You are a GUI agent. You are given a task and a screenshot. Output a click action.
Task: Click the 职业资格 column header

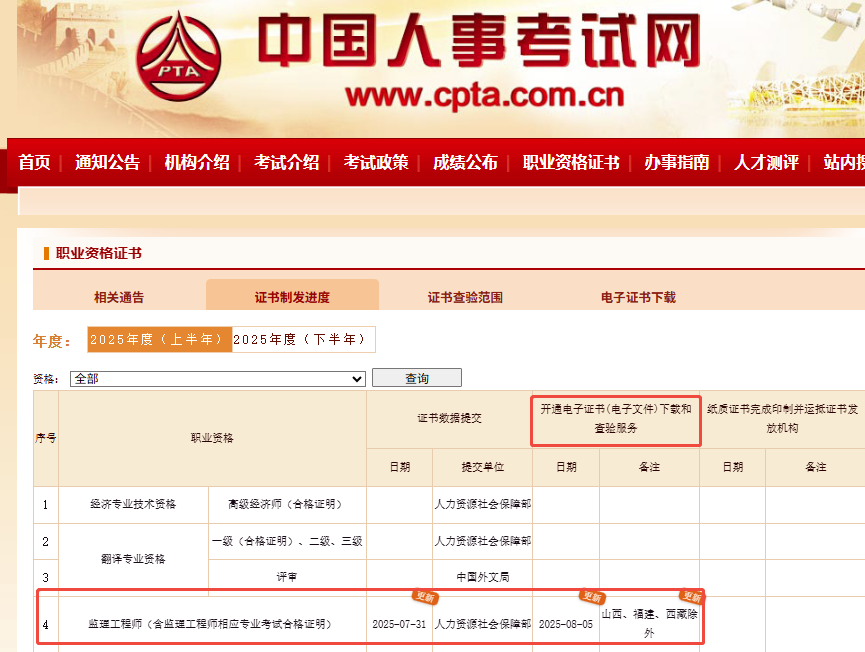tap(212, 438)
